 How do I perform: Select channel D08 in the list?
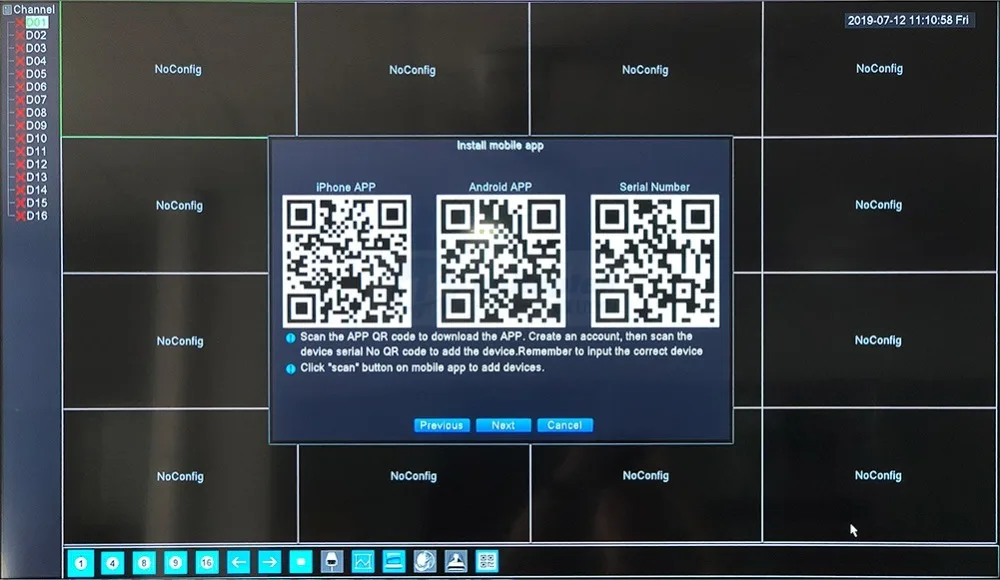point(36,112)
